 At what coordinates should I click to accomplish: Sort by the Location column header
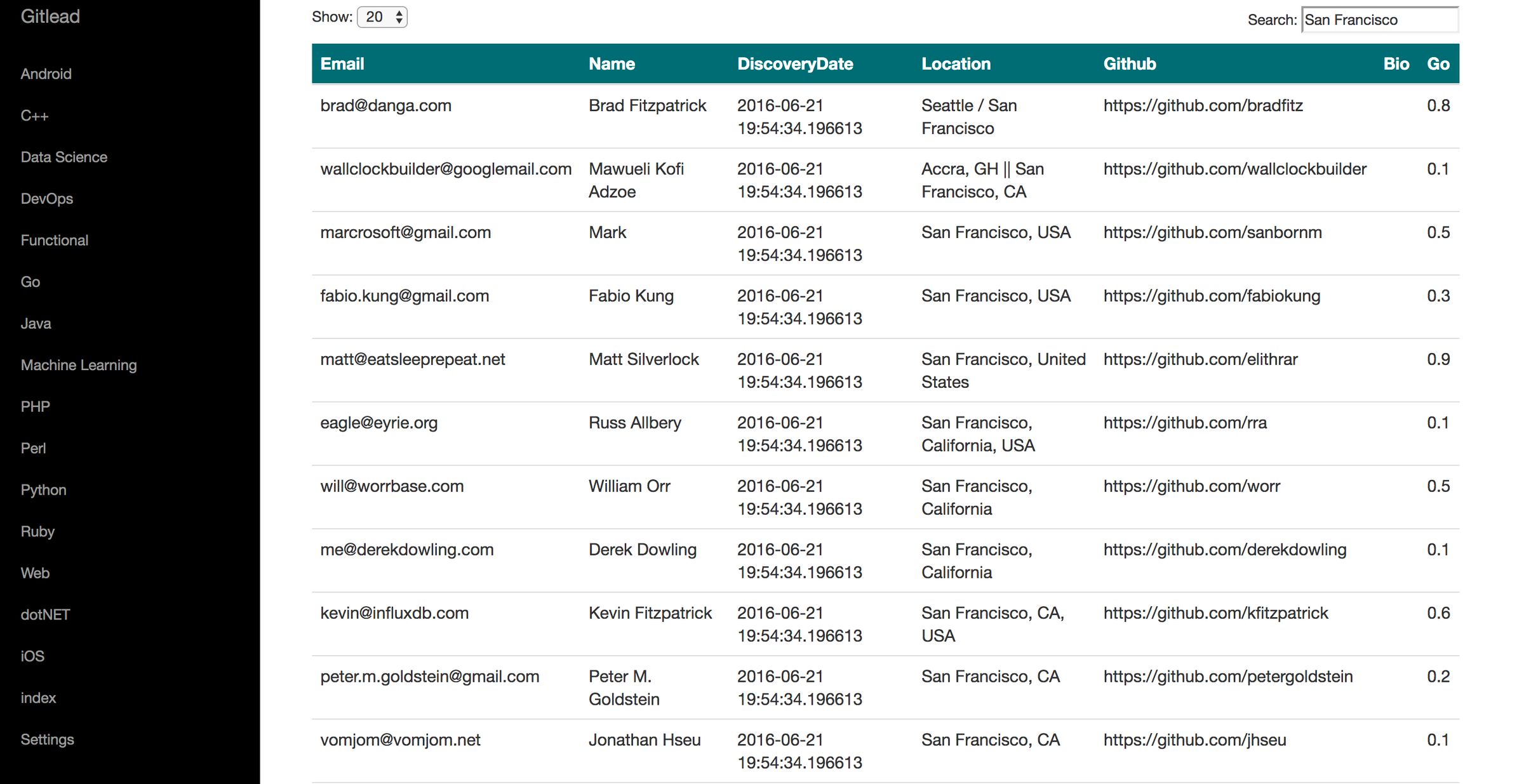click(956, 63)
